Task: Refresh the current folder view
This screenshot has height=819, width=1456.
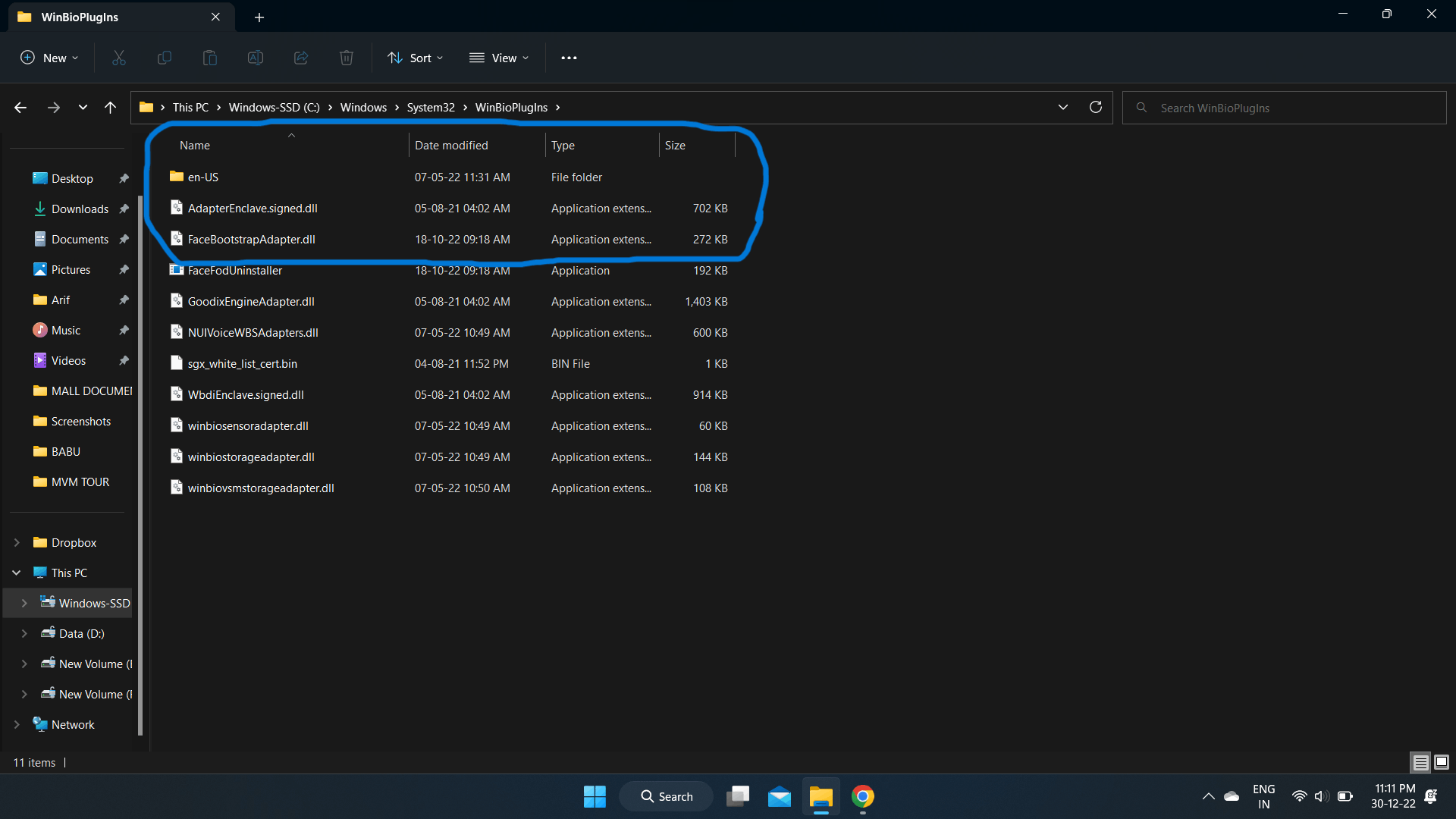Action: click(1095, 107)
